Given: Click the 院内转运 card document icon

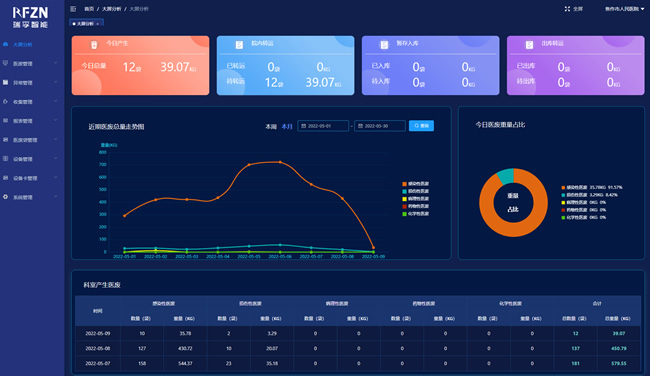Looking at the screenshot, I should (239, 45).
